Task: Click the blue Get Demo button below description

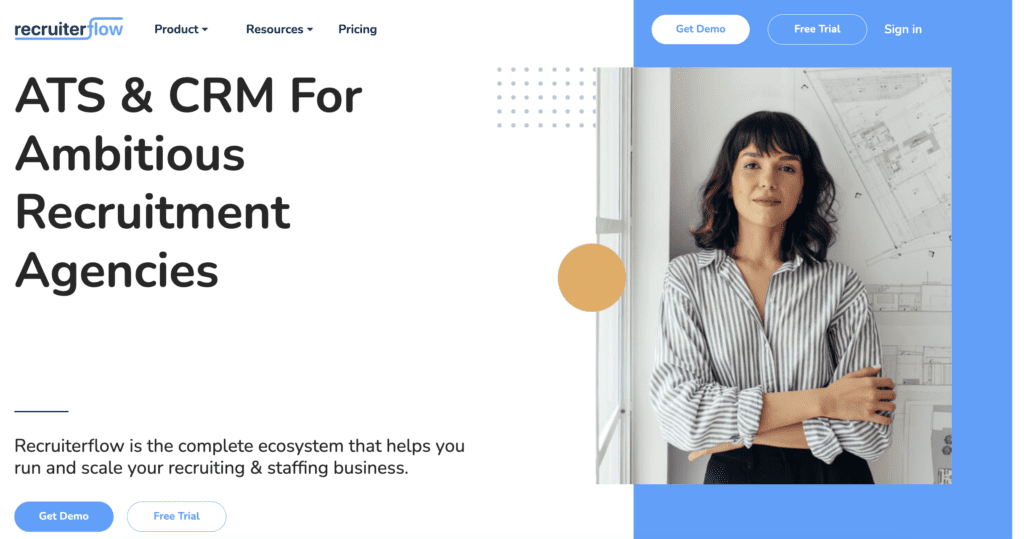Action: click(64, 516)
